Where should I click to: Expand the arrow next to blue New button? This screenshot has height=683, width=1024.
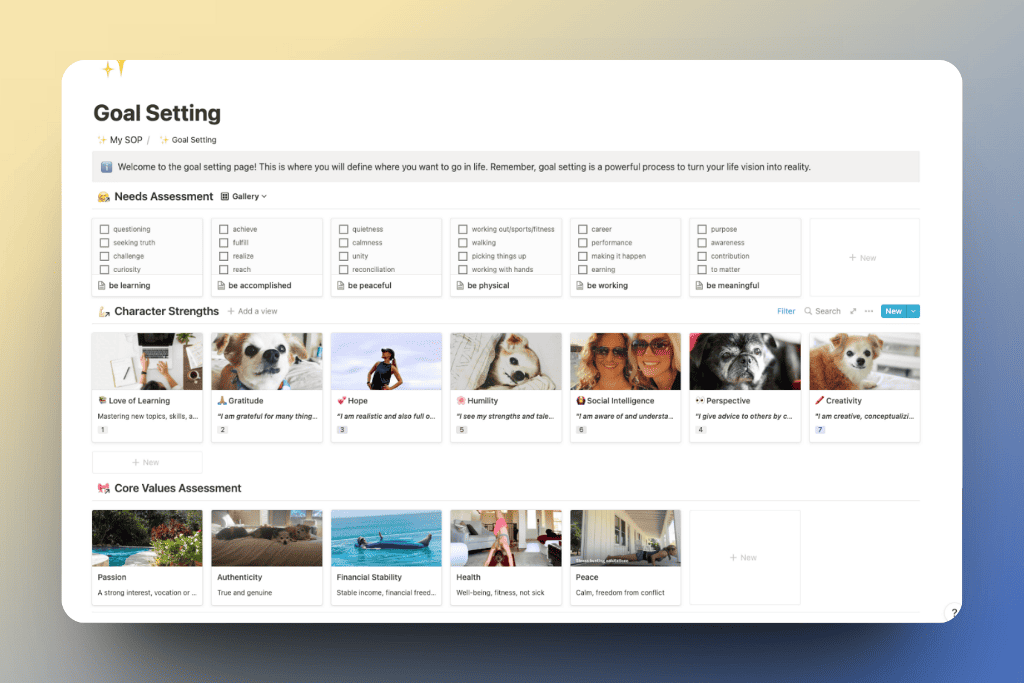pos(913,311)
